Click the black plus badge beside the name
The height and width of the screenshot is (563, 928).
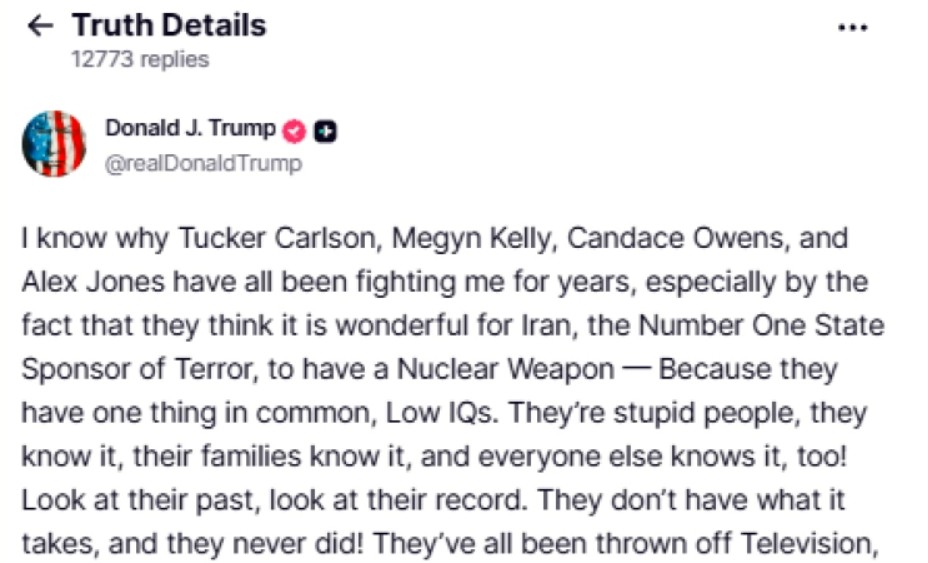point(324,130)
